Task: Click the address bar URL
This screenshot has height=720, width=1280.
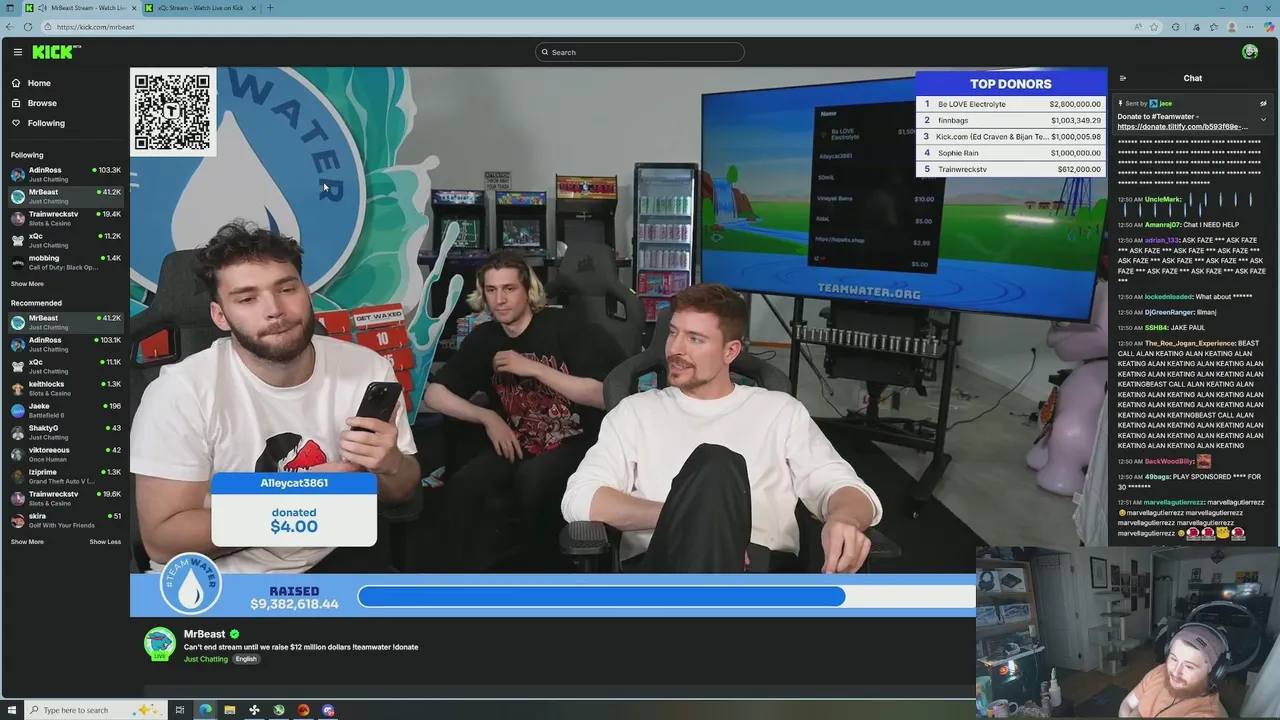Action: tap(95, 27)
